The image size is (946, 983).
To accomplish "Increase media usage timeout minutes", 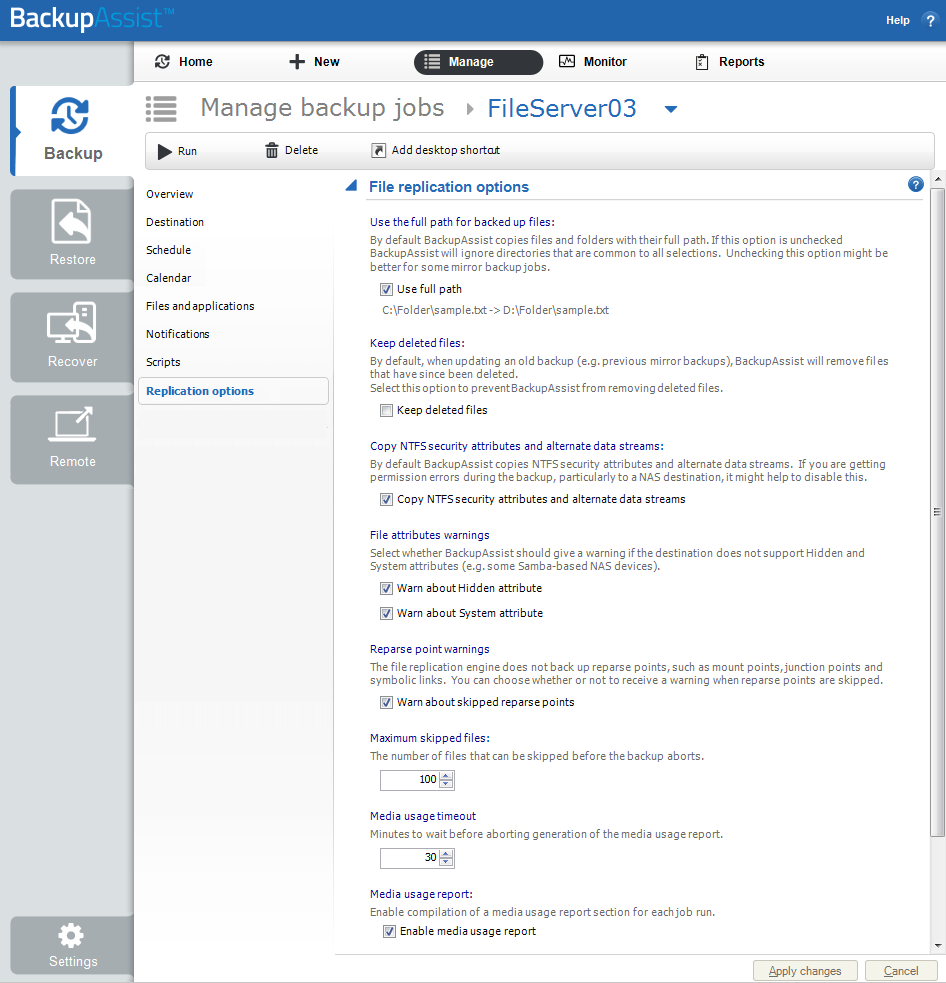I will click(446, 854).
